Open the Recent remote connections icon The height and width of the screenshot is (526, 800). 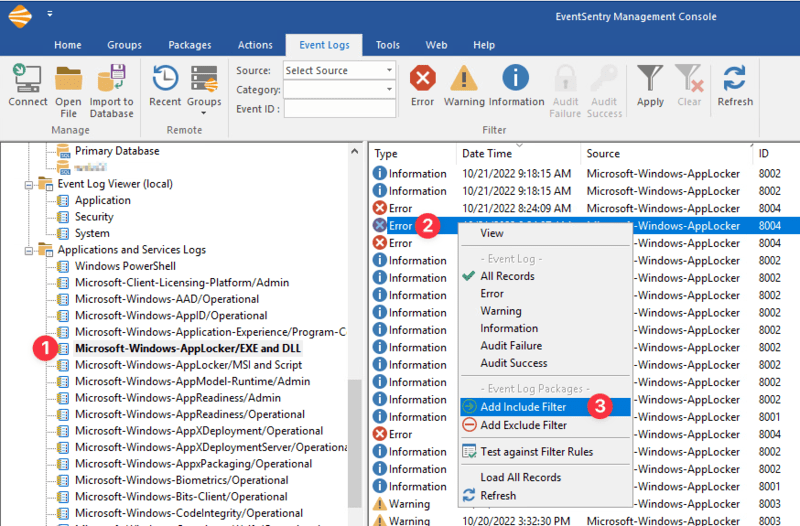[x=165, y=79]
